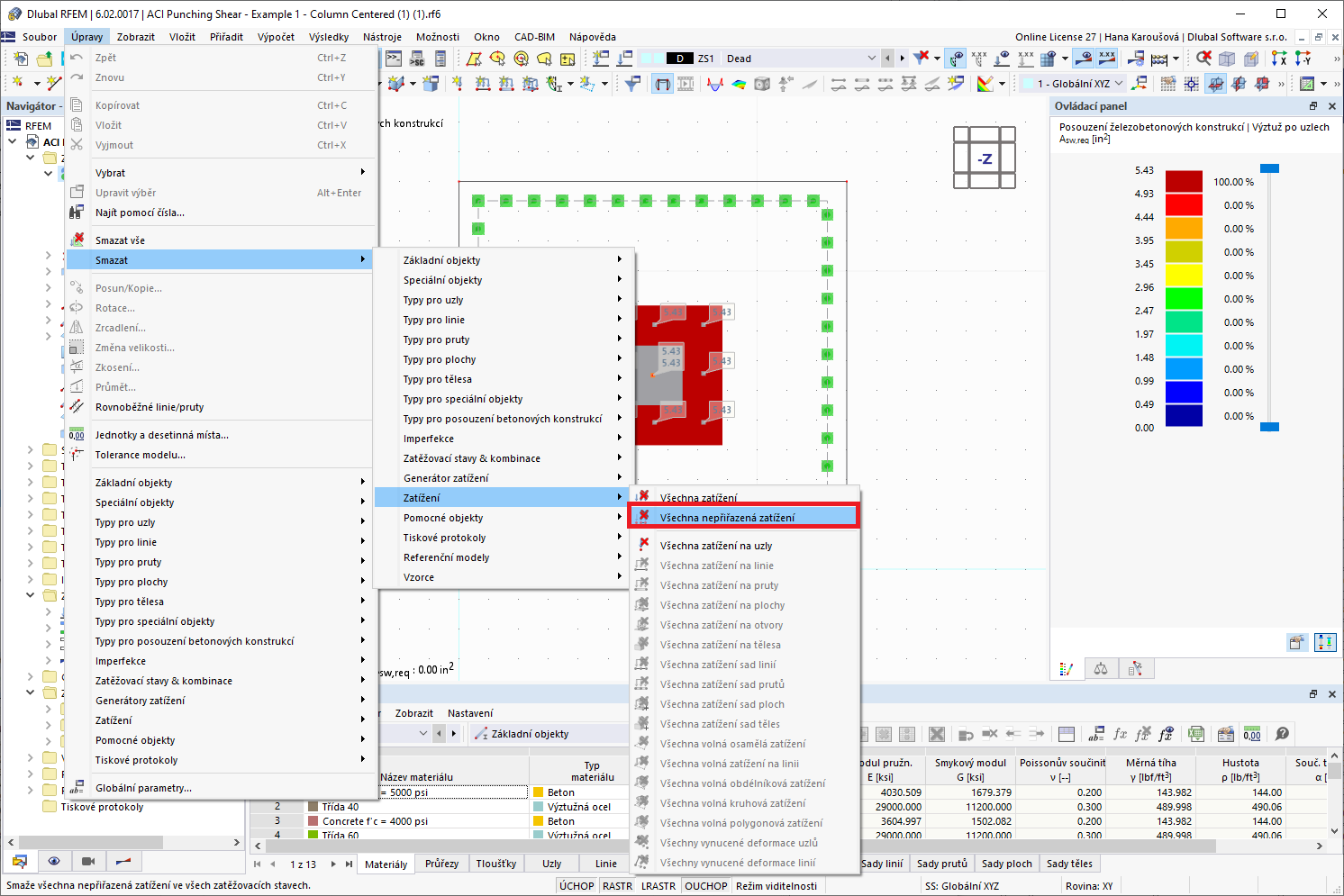Screen dimensions: 1344x896
Task: Open the Soubor menu
Action: click(x=40, y=37)
